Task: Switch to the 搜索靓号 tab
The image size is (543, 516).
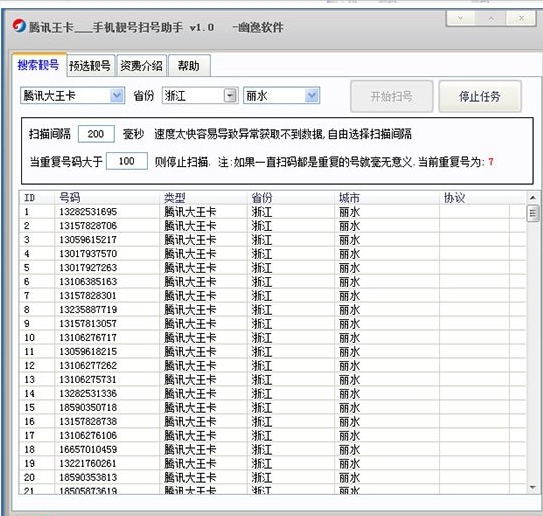Action: [38, 65]
